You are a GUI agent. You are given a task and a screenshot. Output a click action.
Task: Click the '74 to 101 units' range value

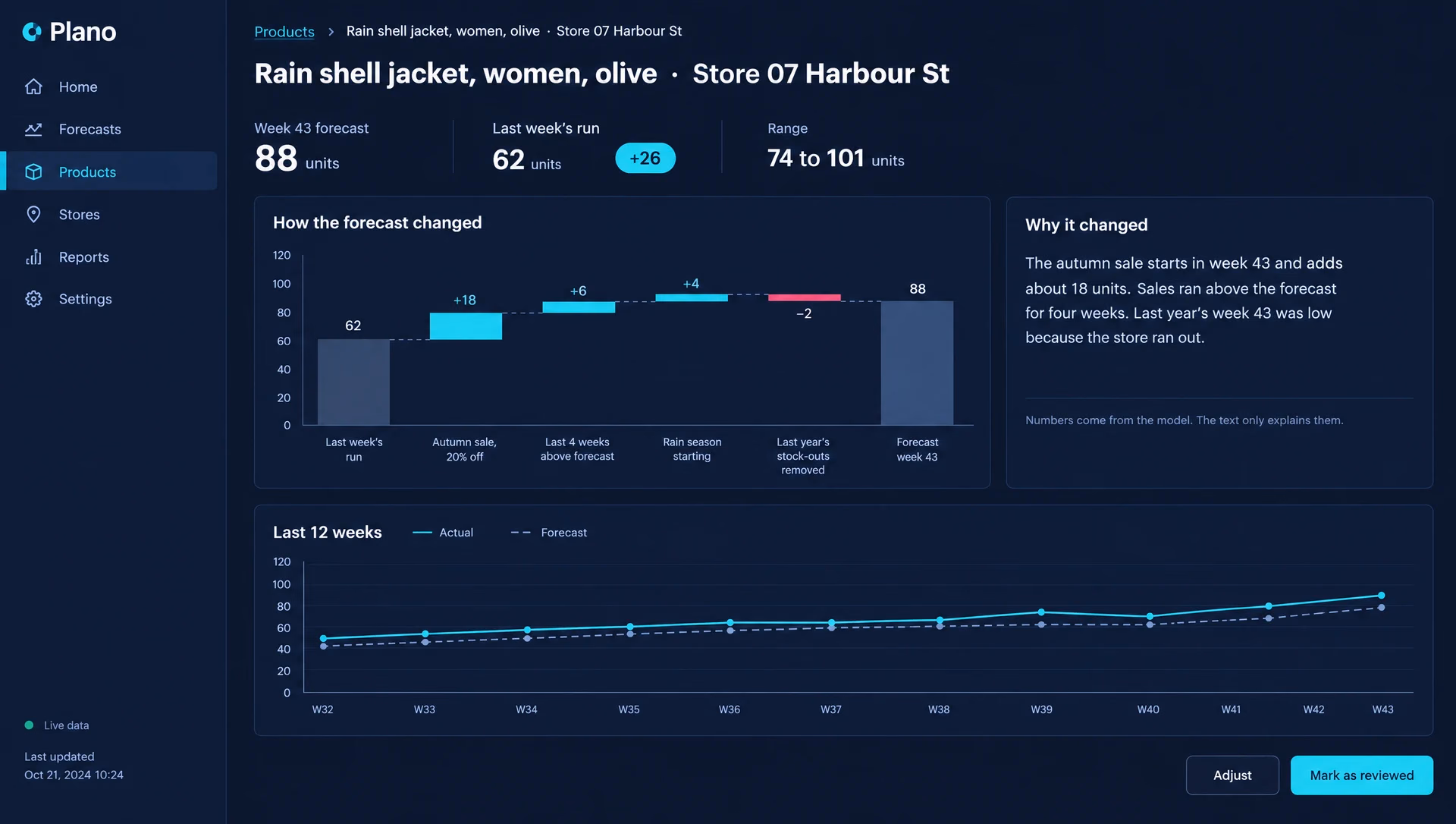836,159
